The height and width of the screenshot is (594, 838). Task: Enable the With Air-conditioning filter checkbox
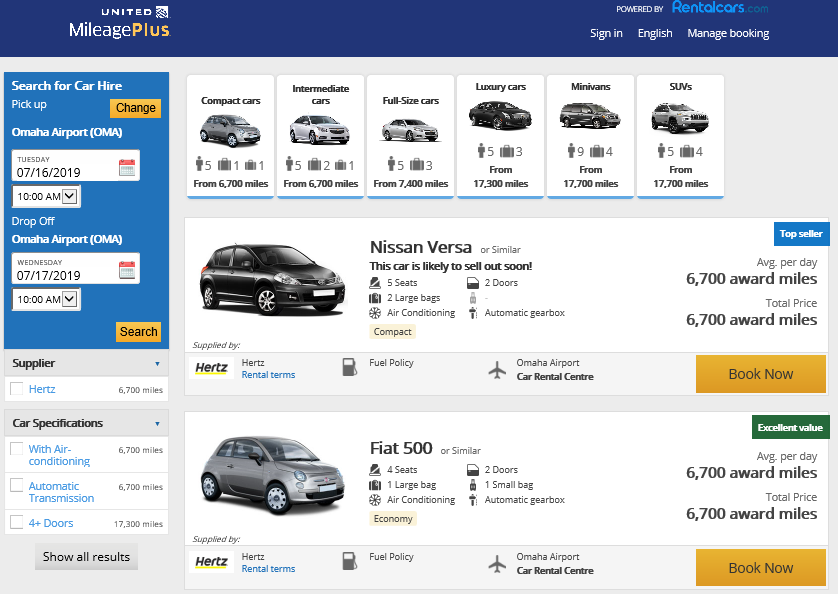[x=17, y=449]
